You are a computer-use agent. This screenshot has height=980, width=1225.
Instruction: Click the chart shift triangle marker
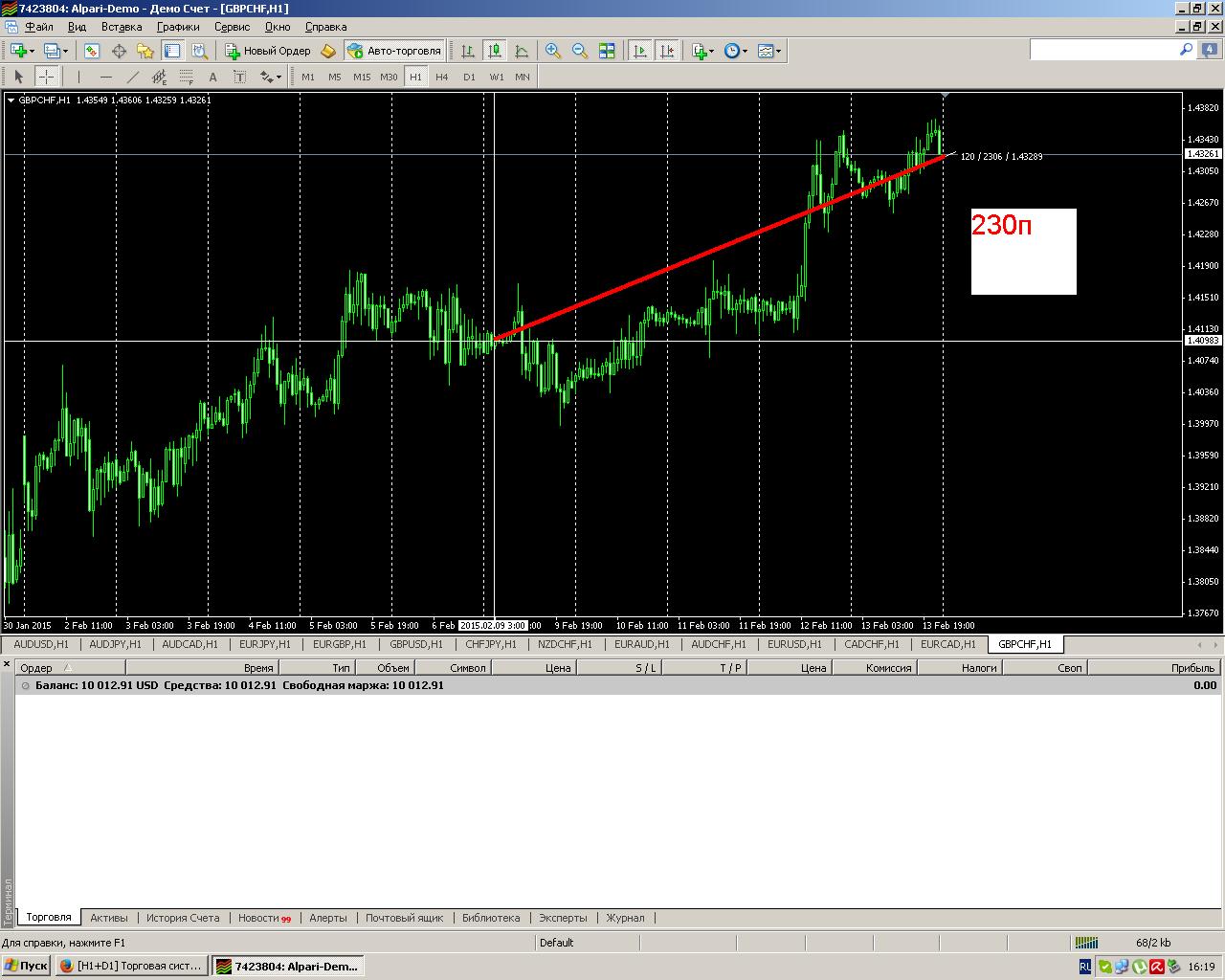click(946, 96)
